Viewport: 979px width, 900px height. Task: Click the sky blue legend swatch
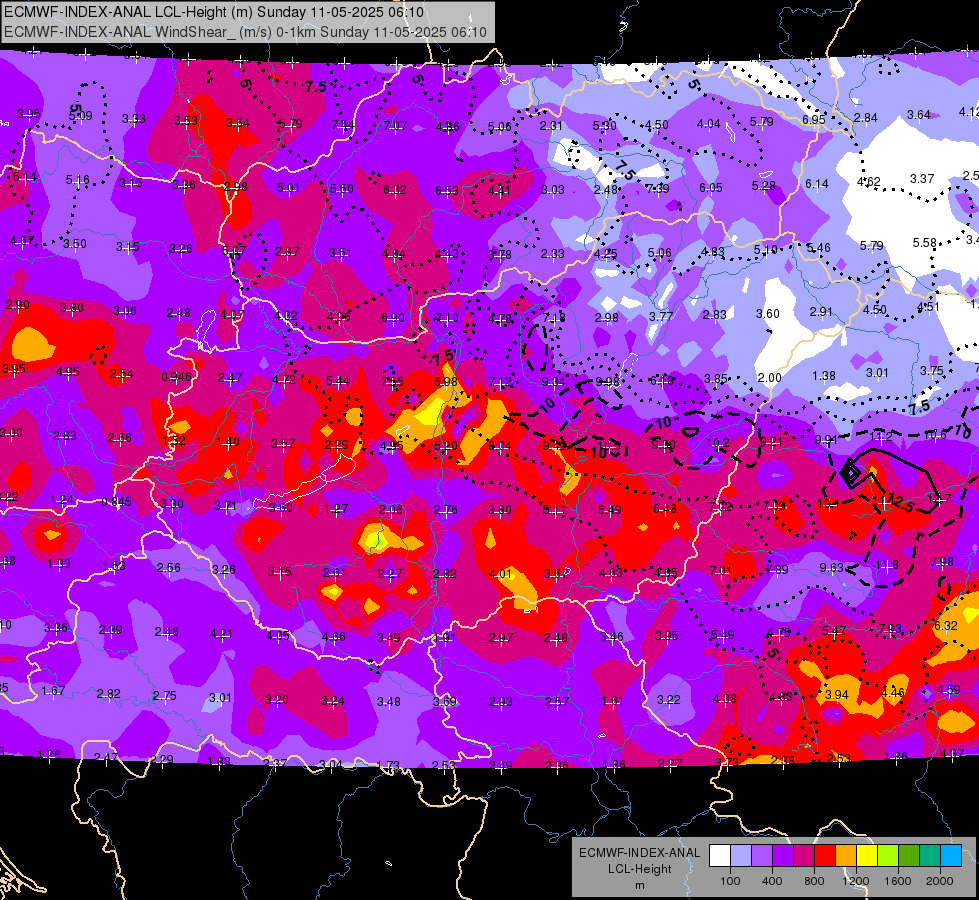[x=951, y=856]
